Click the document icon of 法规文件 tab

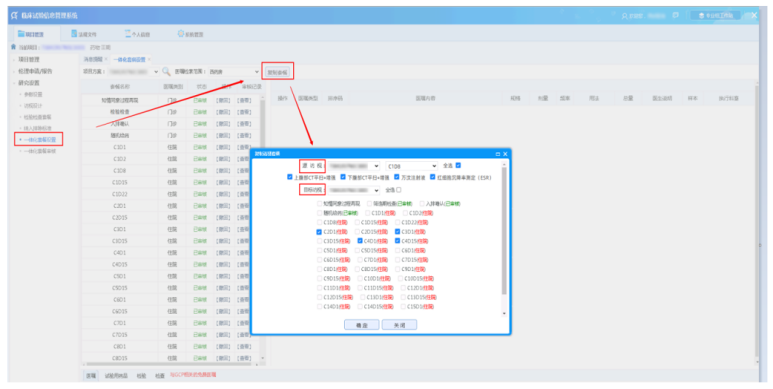(x=74, y=34)
